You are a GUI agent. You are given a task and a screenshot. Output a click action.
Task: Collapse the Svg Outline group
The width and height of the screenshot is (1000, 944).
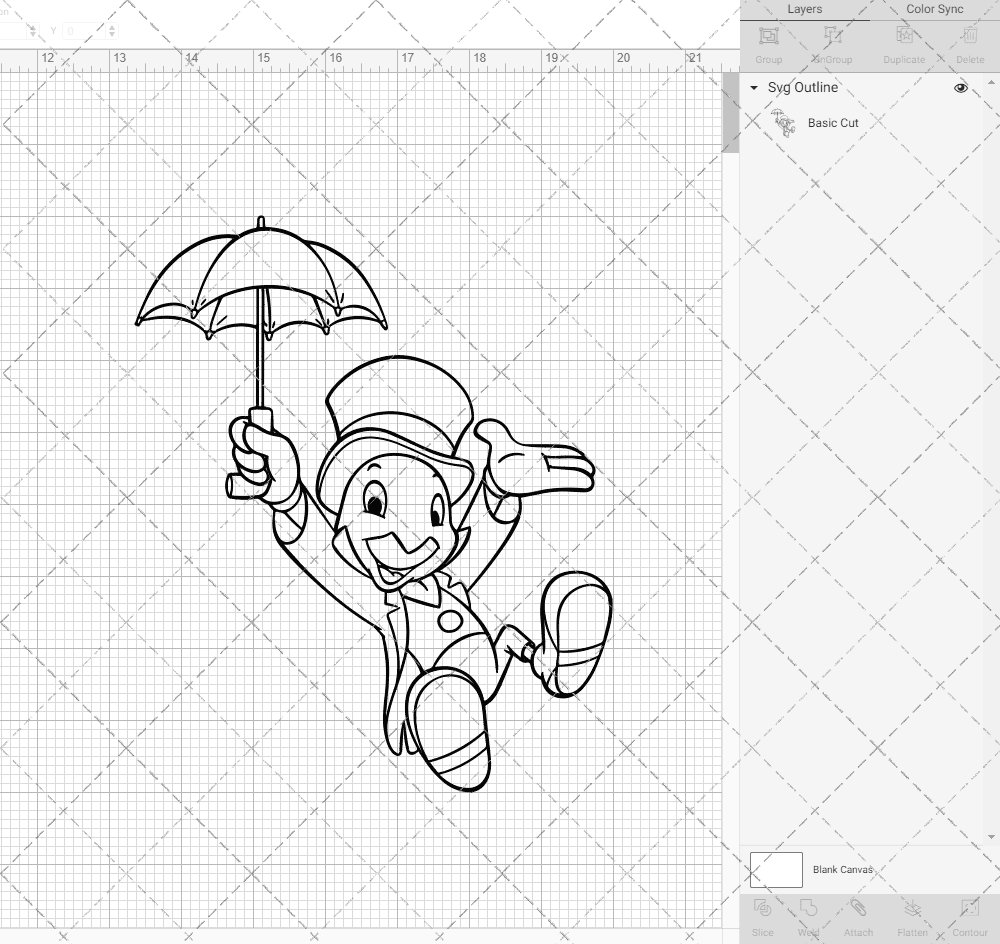coord(753,88)
